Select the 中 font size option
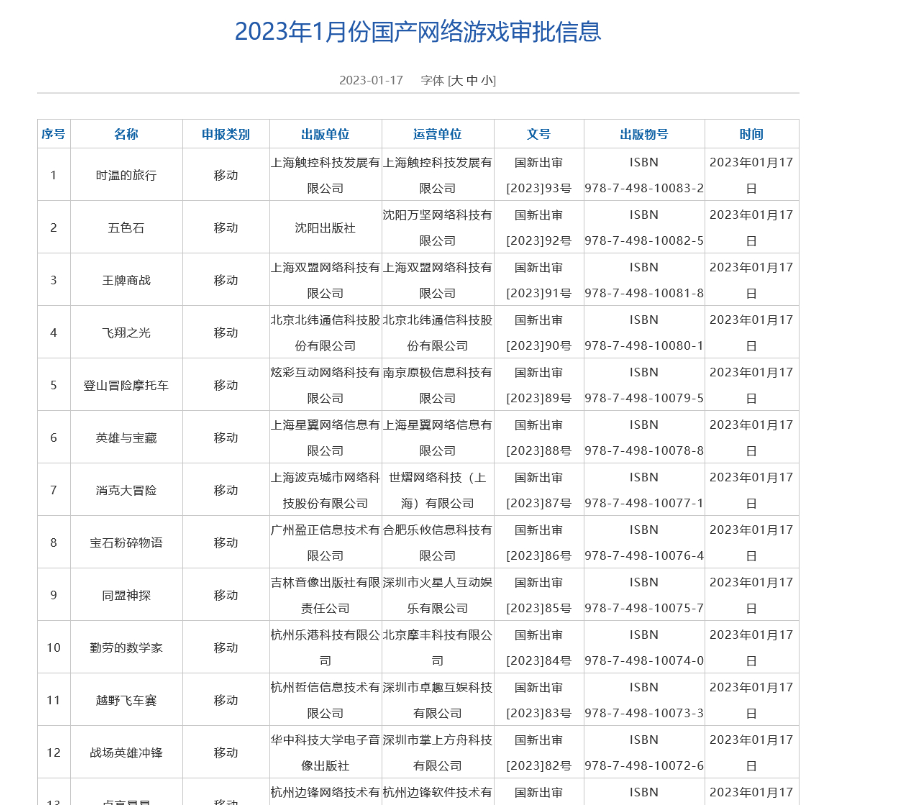Image resolution: width=904 pixels, height=805 pixels. click(470, 80)
